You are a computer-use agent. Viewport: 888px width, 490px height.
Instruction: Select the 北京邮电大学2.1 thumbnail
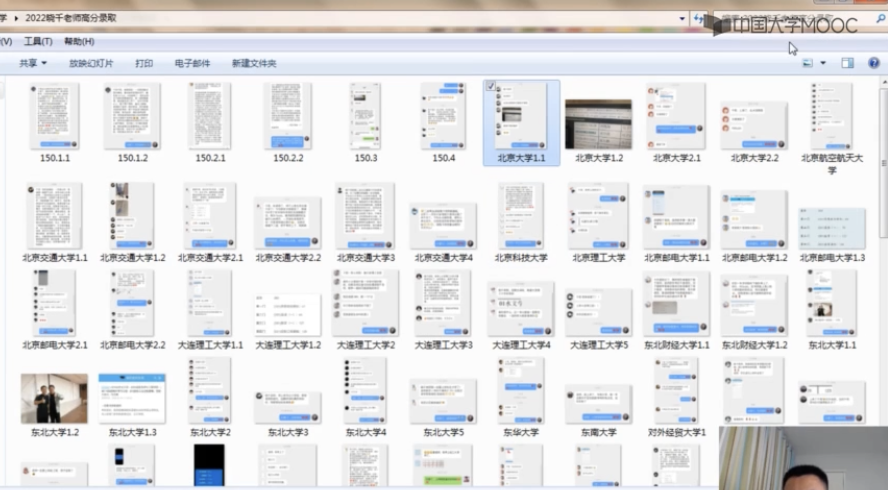(x=54, y=303)
